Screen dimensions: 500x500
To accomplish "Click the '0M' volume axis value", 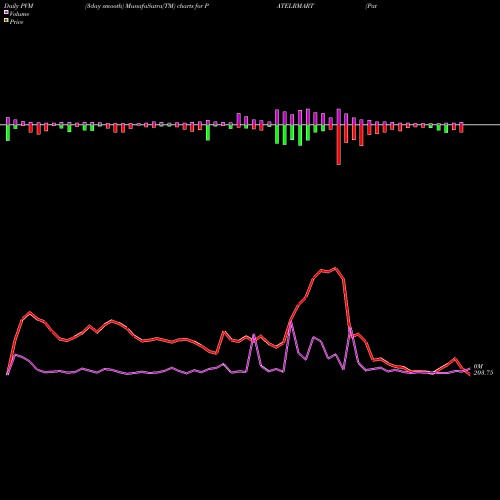I will [478, 366].
